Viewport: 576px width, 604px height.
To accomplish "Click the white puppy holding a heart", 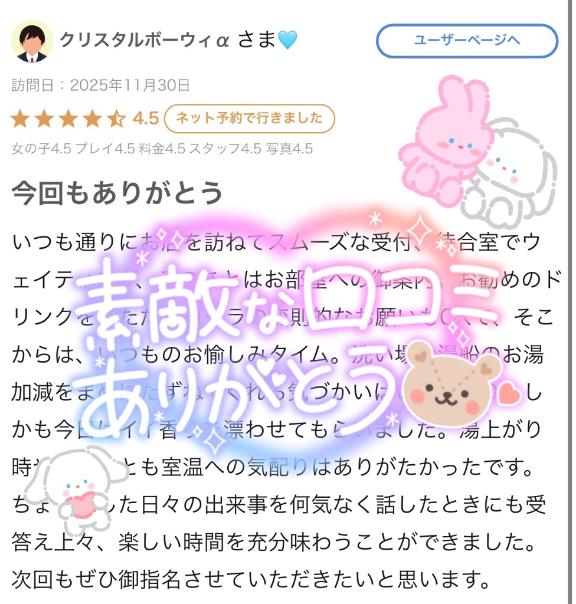I will [75, 493].
